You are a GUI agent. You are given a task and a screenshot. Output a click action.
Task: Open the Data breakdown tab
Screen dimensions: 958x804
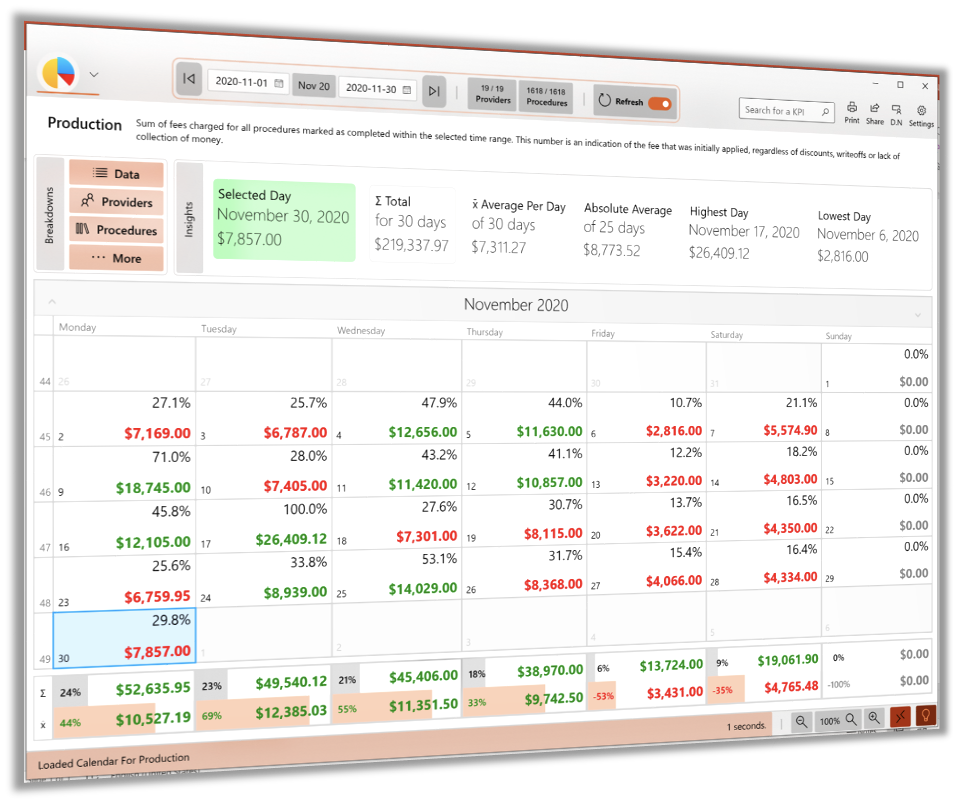[116, 173]
